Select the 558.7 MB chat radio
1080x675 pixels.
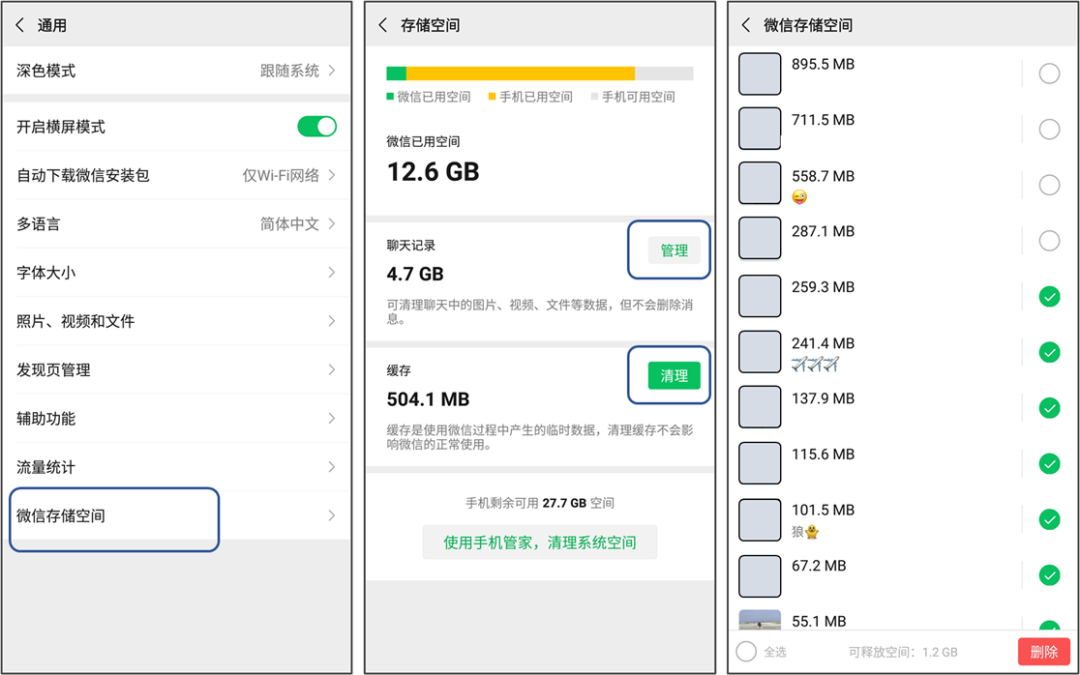pyautogui.click(x=1049, y=185)
